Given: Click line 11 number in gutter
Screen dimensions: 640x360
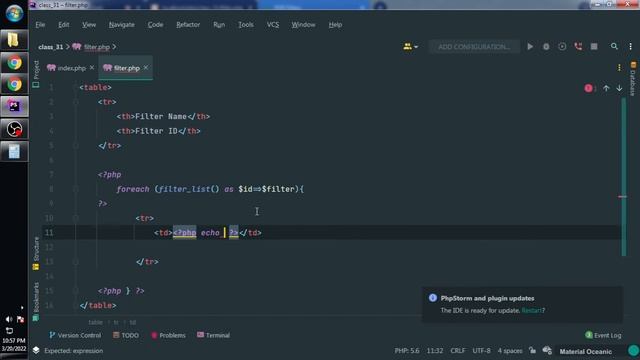Looking at the screenshot, I should pos(49,233).
